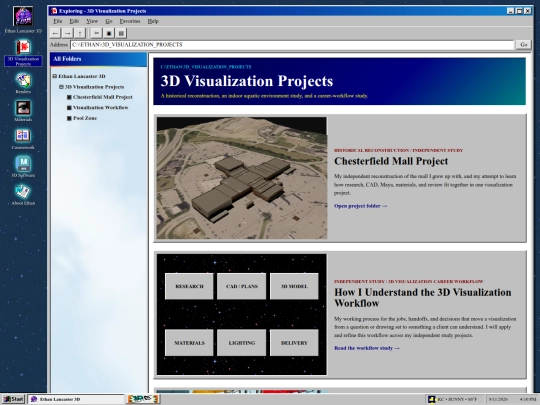This screenshot has width=540, height=405.
Task: Click the DELIVERY box in workflow diagram
Action: click(x=294, y=343)
